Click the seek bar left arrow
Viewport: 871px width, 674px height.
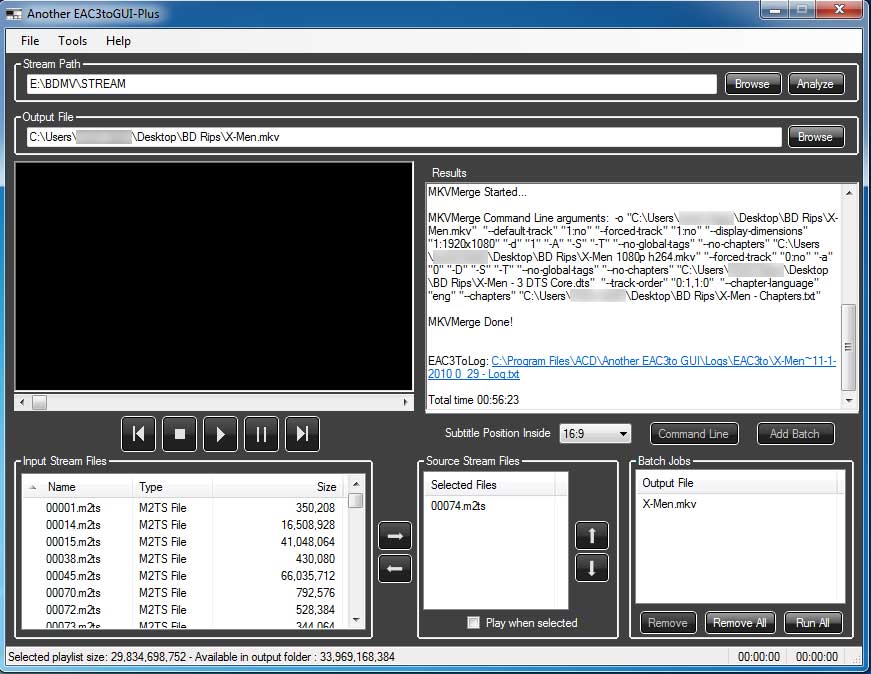pos(22,402)
